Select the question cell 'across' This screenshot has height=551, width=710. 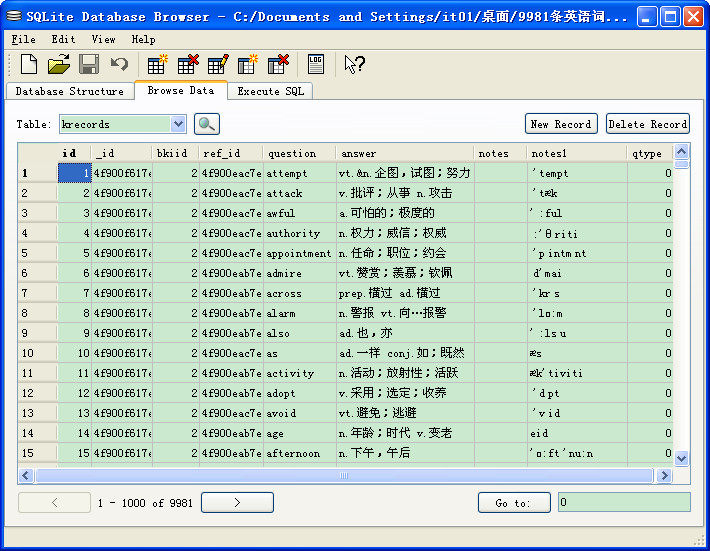[x=299, y=293]
